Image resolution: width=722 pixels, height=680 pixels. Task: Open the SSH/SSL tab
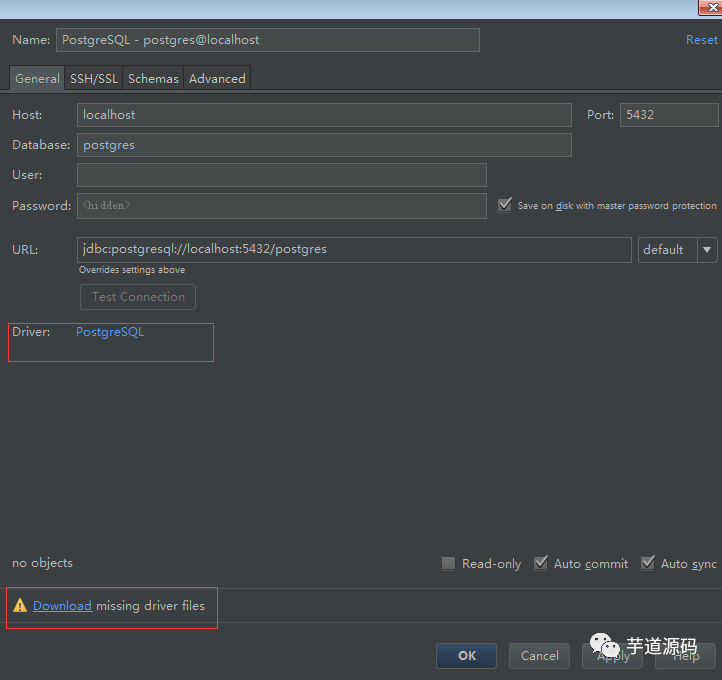pos(94,78)
